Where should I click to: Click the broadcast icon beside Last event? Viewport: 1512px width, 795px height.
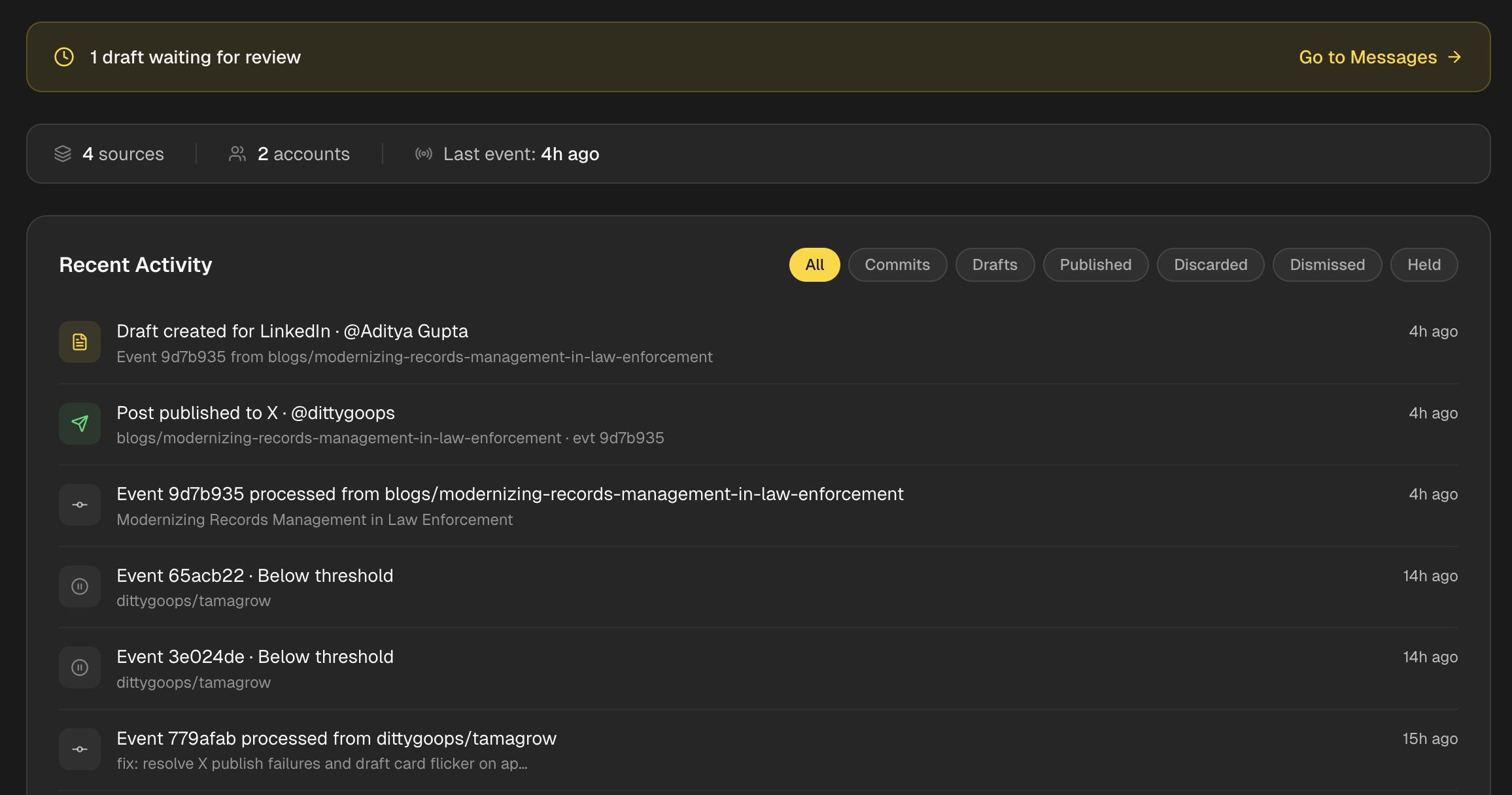pyautogui.click(x=424, y=154)
